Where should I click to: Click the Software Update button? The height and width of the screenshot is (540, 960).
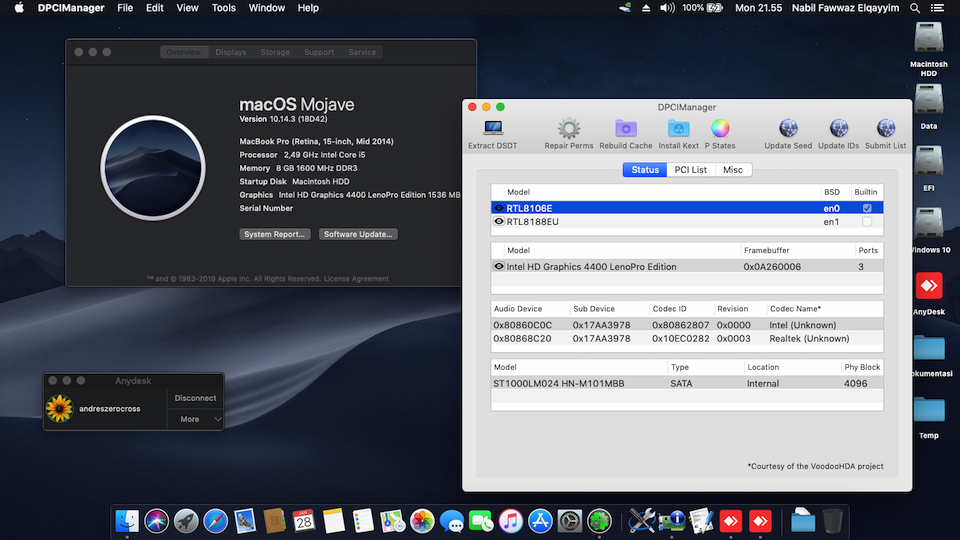pyautogui.click(x=358, y=234)
